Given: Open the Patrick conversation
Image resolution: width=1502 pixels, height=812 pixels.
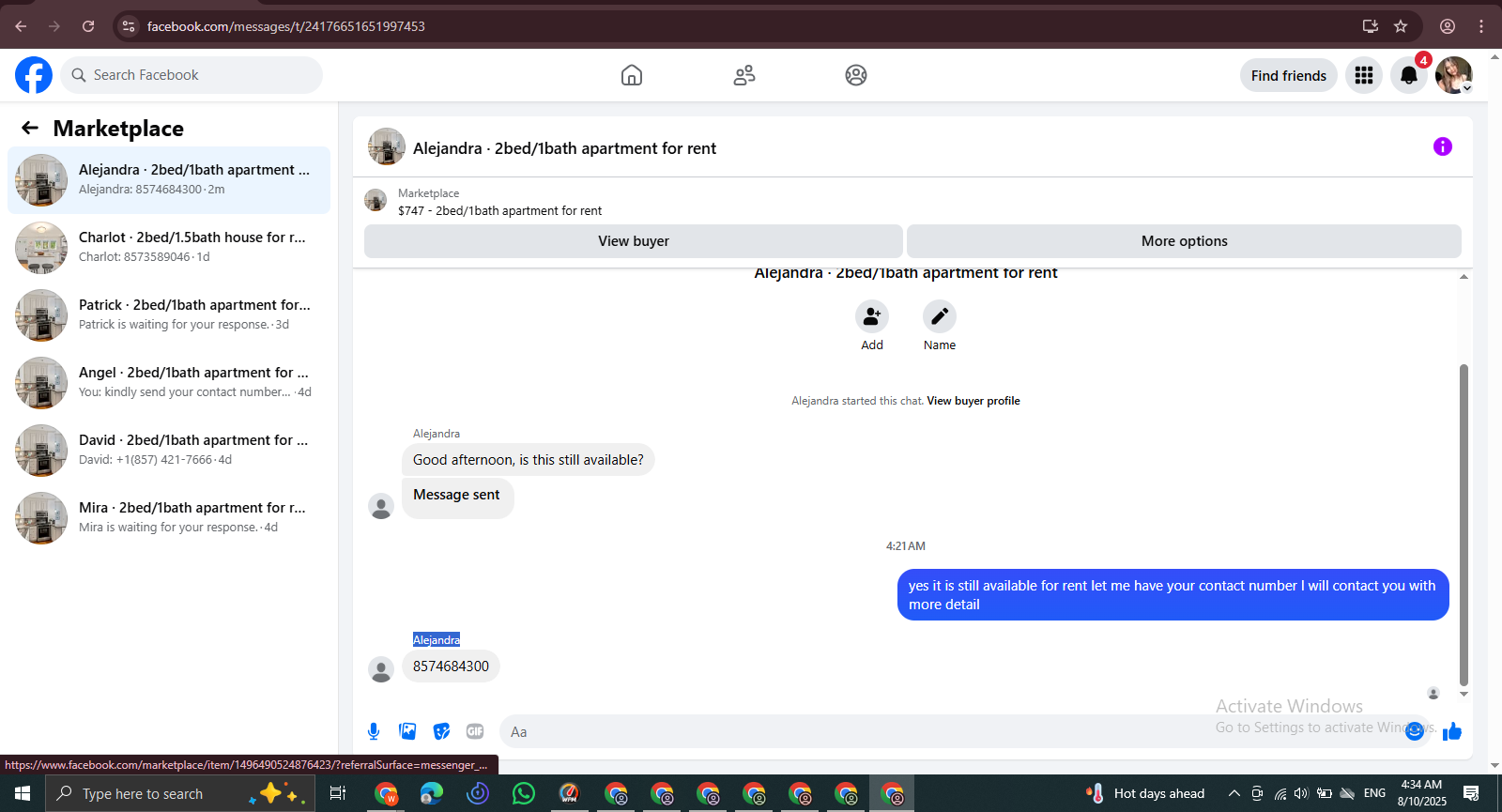Looking at the screenshot, I should click(x=169, y=315).
